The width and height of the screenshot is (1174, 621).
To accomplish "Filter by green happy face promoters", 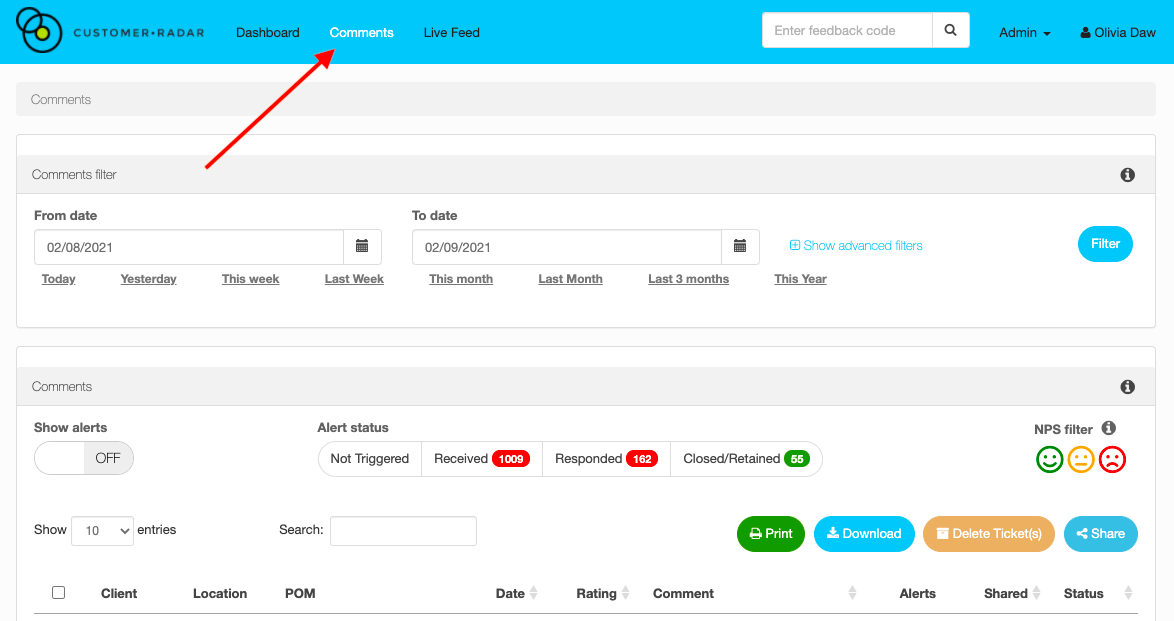I will (1049, 459).
